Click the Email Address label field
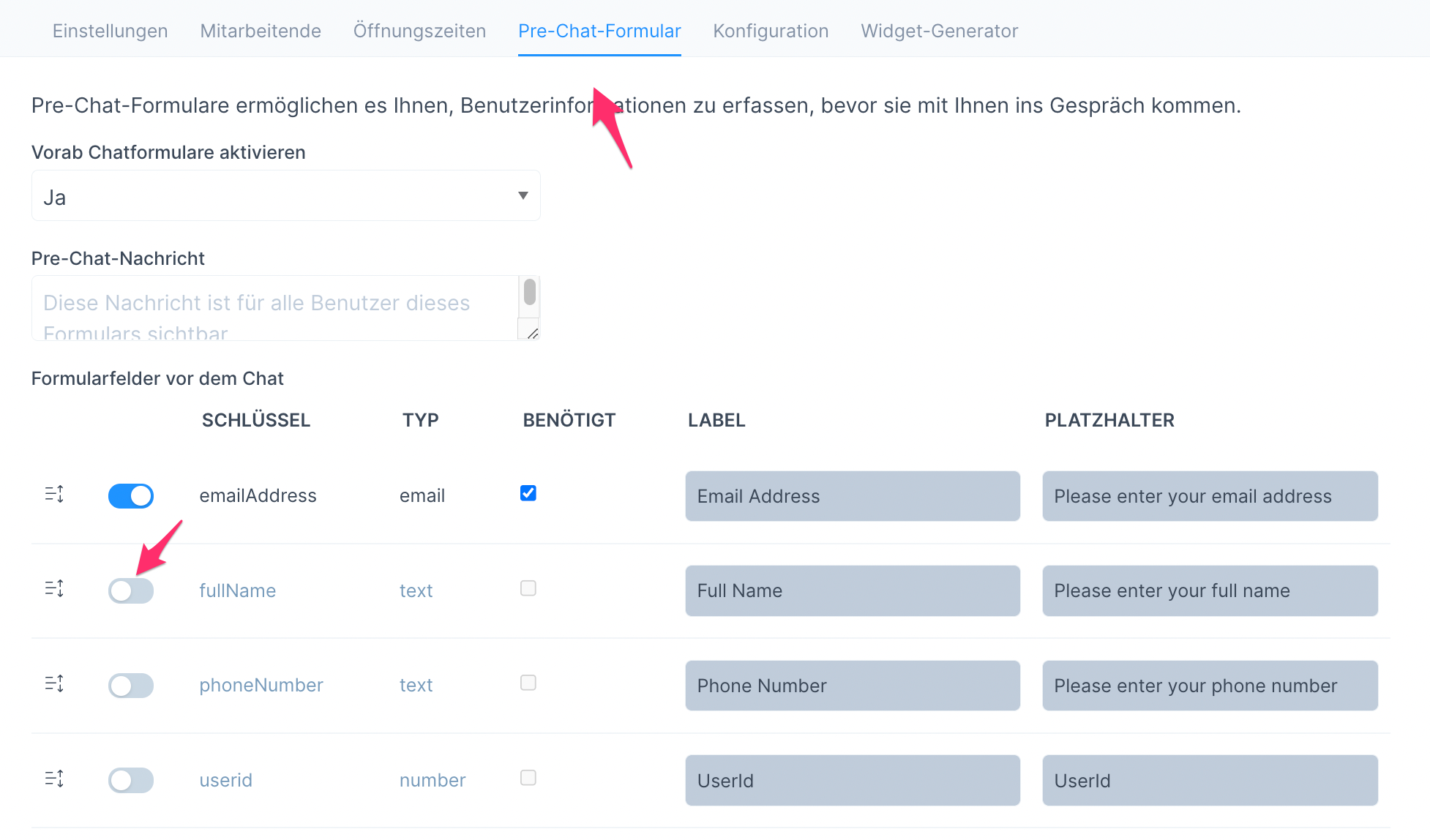 [852, 496]
